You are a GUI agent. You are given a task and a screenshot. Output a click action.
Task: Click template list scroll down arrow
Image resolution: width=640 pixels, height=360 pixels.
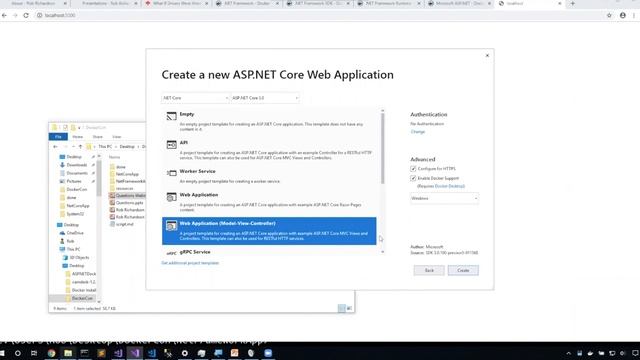coord(382,252)
